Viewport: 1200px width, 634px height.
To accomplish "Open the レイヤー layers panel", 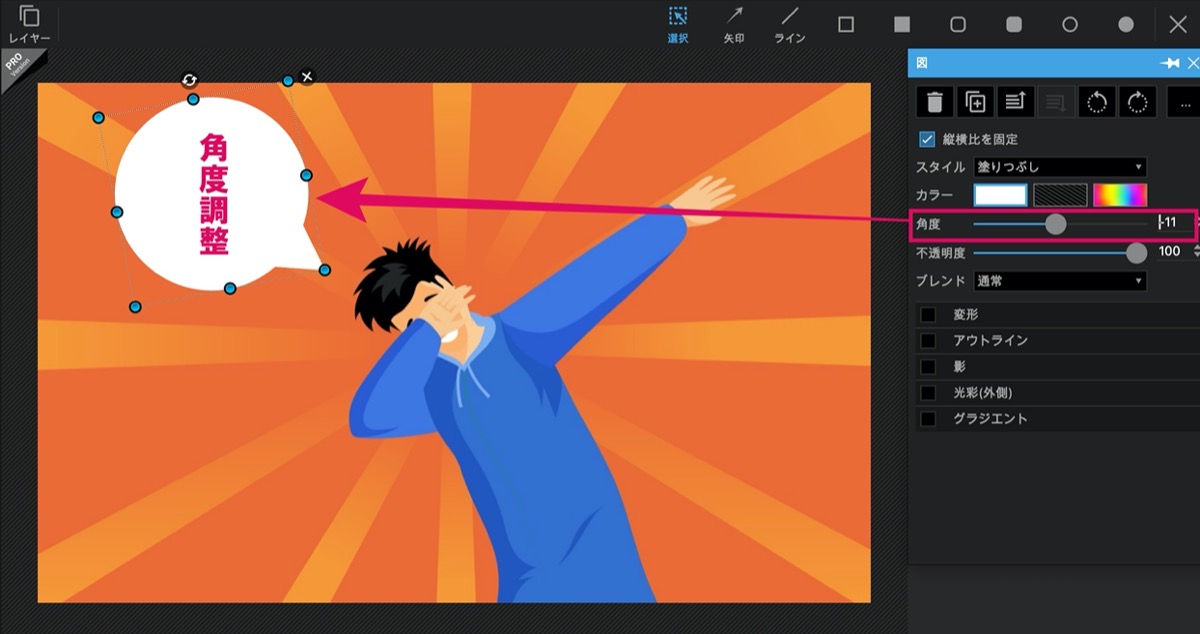I will click(x=29, y=24).
